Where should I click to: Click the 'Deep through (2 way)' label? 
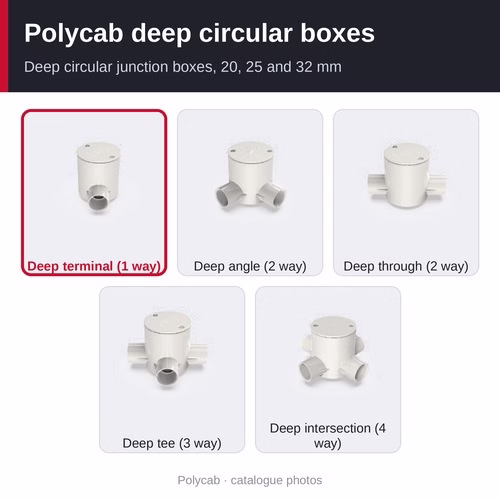pyautogui.click(x=406, y=266)
